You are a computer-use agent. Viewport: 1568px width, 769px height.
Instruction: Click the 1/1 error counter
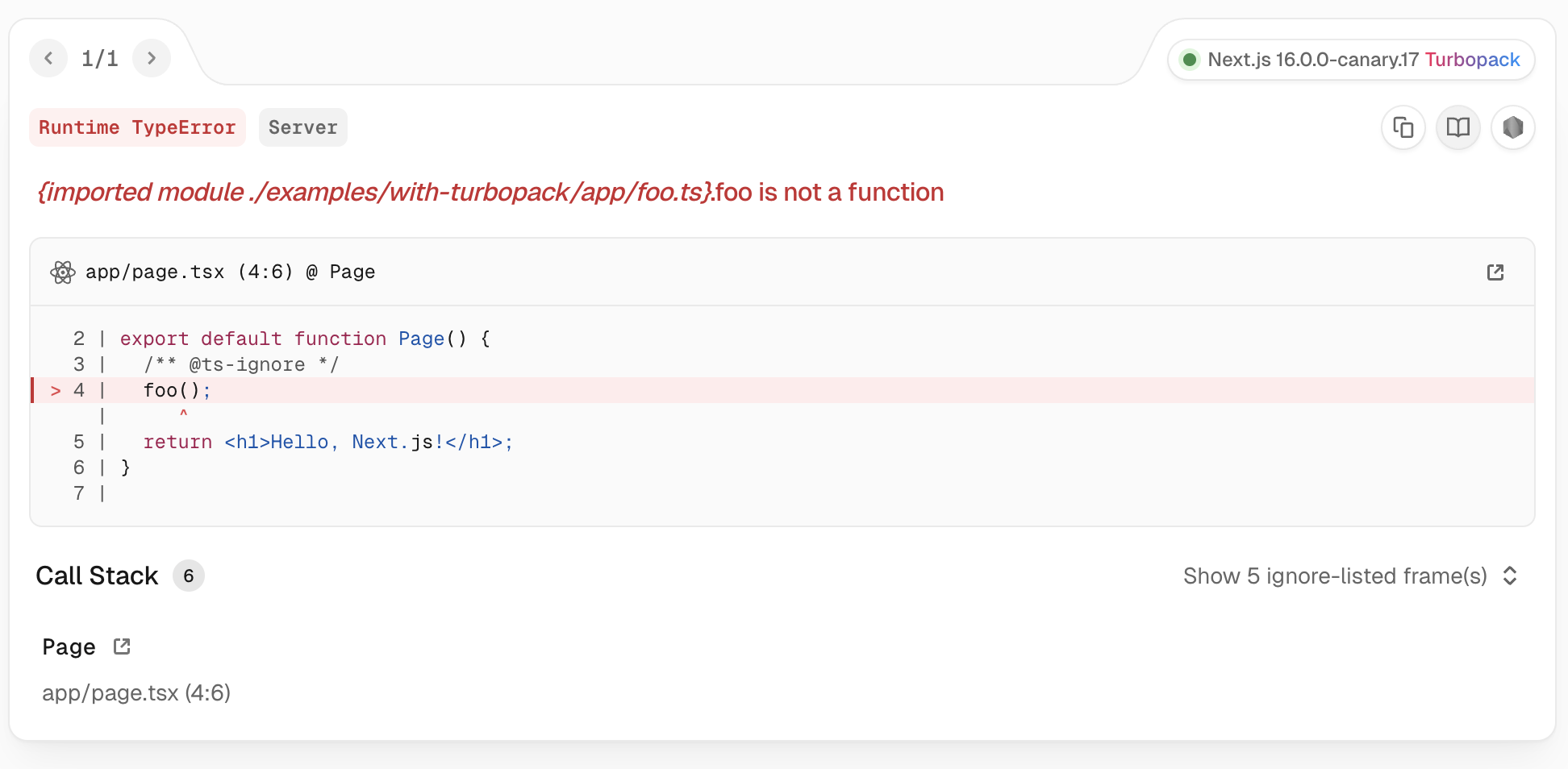(x=100, y=58)
